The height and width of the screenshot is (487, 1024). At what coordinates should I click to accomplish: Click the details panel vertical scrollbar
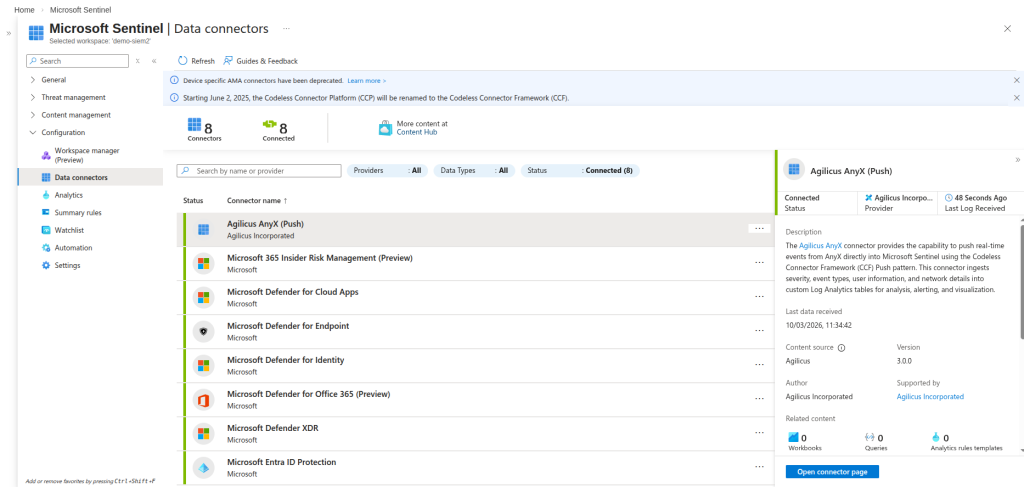[1021, 281]
